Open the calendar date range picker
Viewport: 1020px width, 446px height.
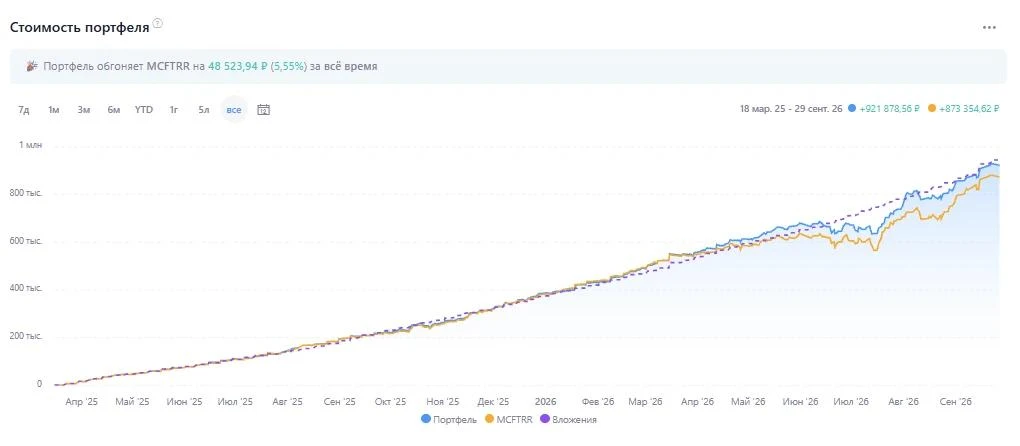263,109
